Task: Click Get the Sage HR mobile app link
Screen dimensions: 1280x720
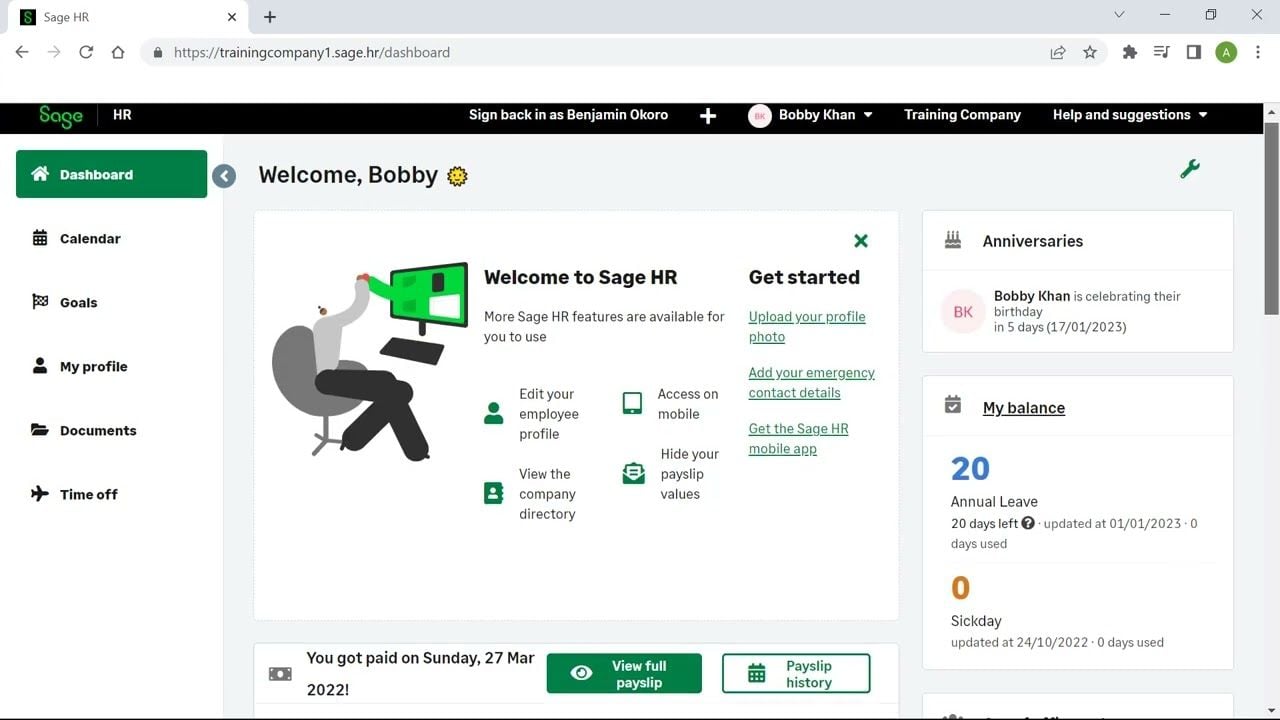Action: pyautogui.click(x=798, y=438)
